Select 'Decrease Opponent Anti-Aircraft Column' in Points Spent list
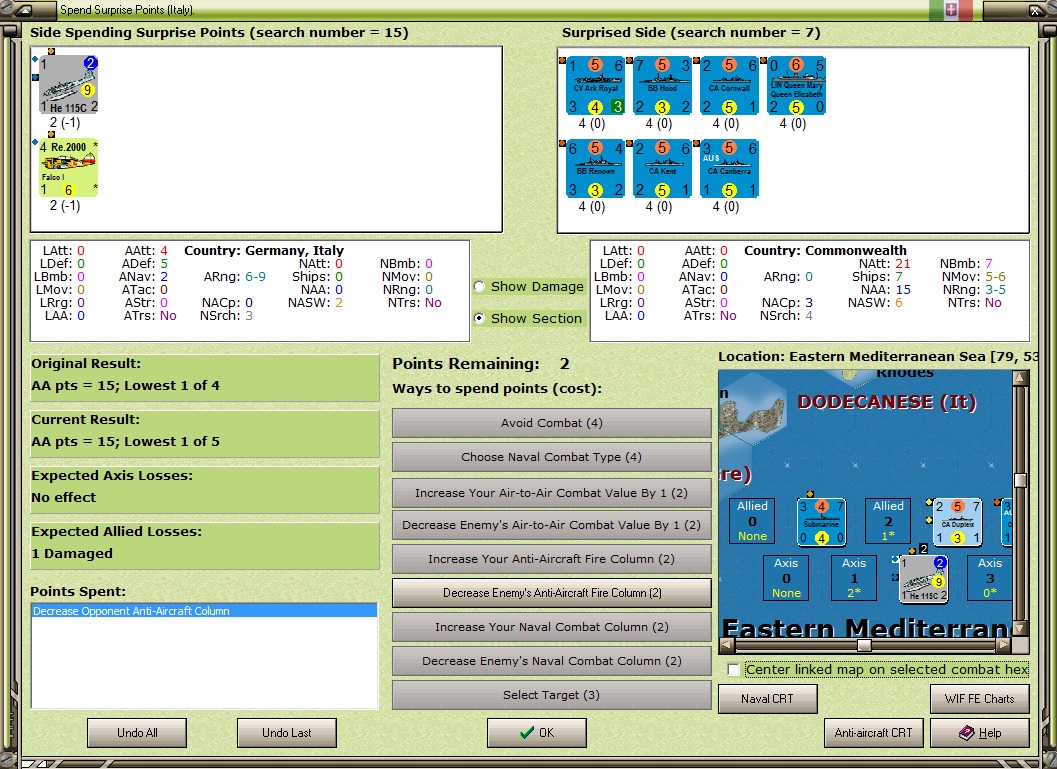The height and width of the screenshot is (769, 1057). coord(204,611)
